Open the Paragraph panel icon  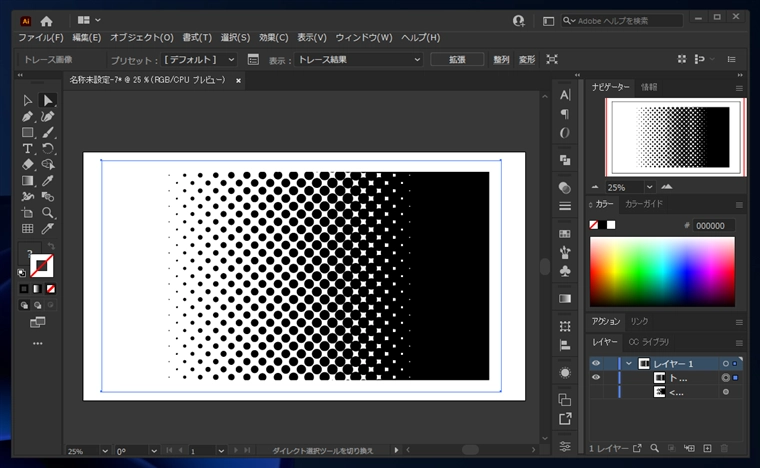pos(565,114)
